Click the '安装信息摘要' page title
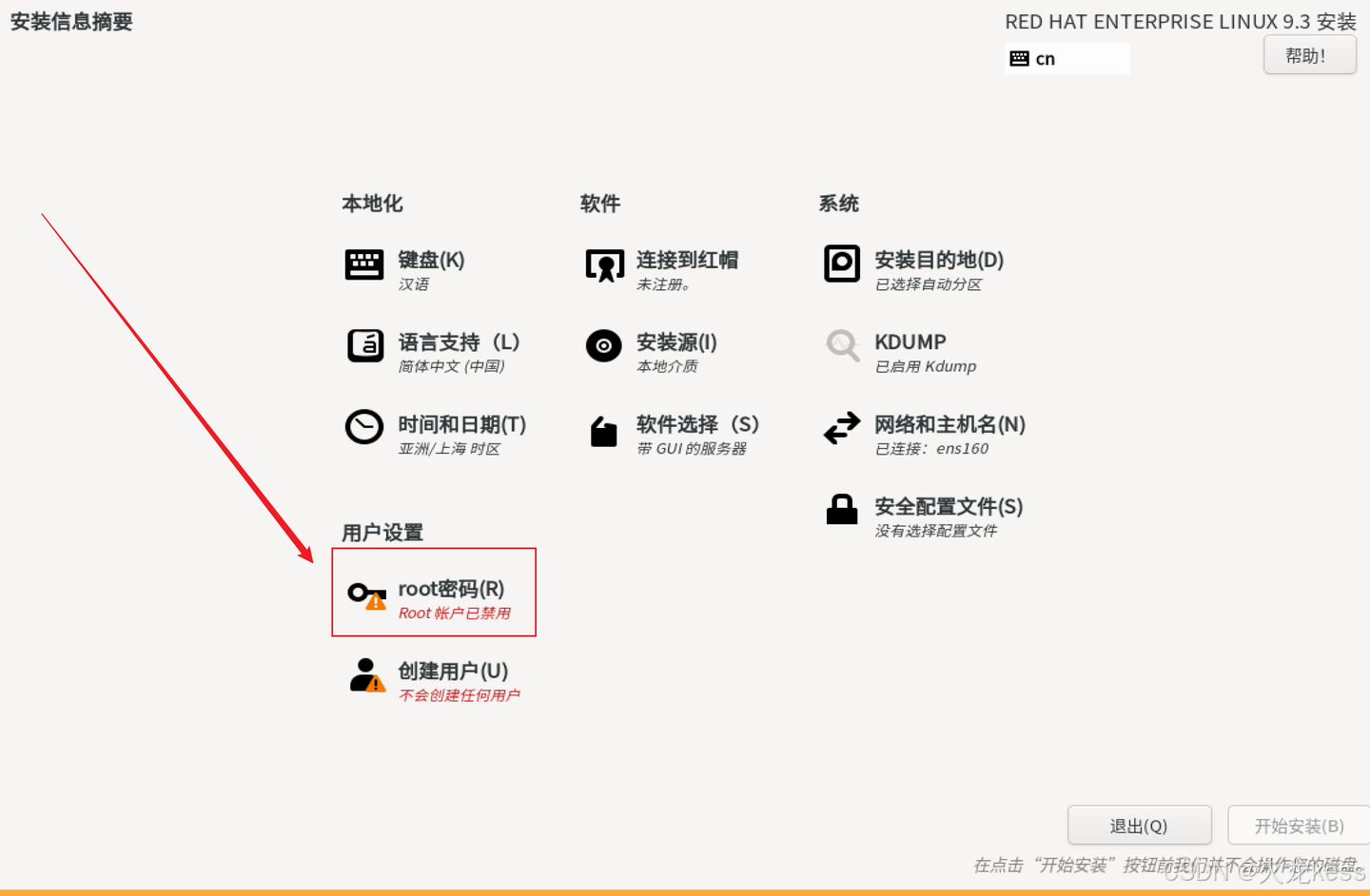The image size is (1370, 896). pyautogui.click(x=71, y=22)
